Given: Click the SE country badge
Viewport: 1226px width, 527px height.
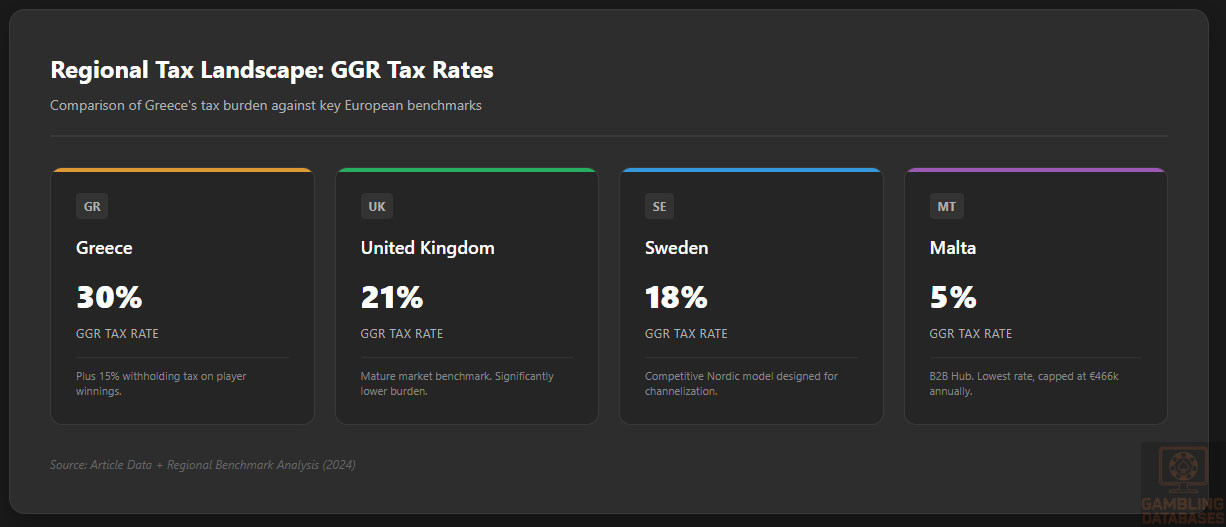Looking at the screenshot, I should click(660, 207).
